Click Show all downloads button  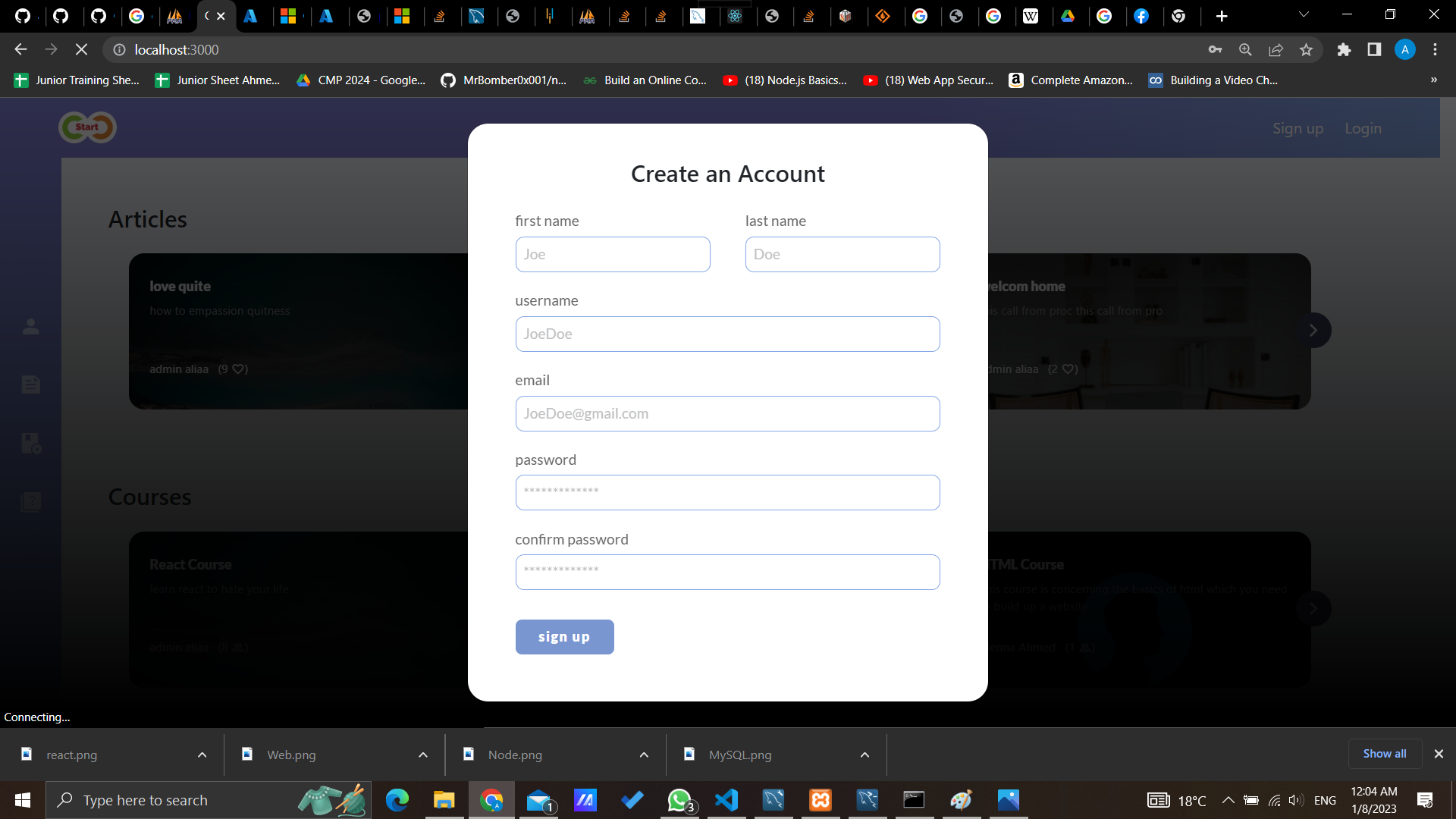tap(1384, 754)
